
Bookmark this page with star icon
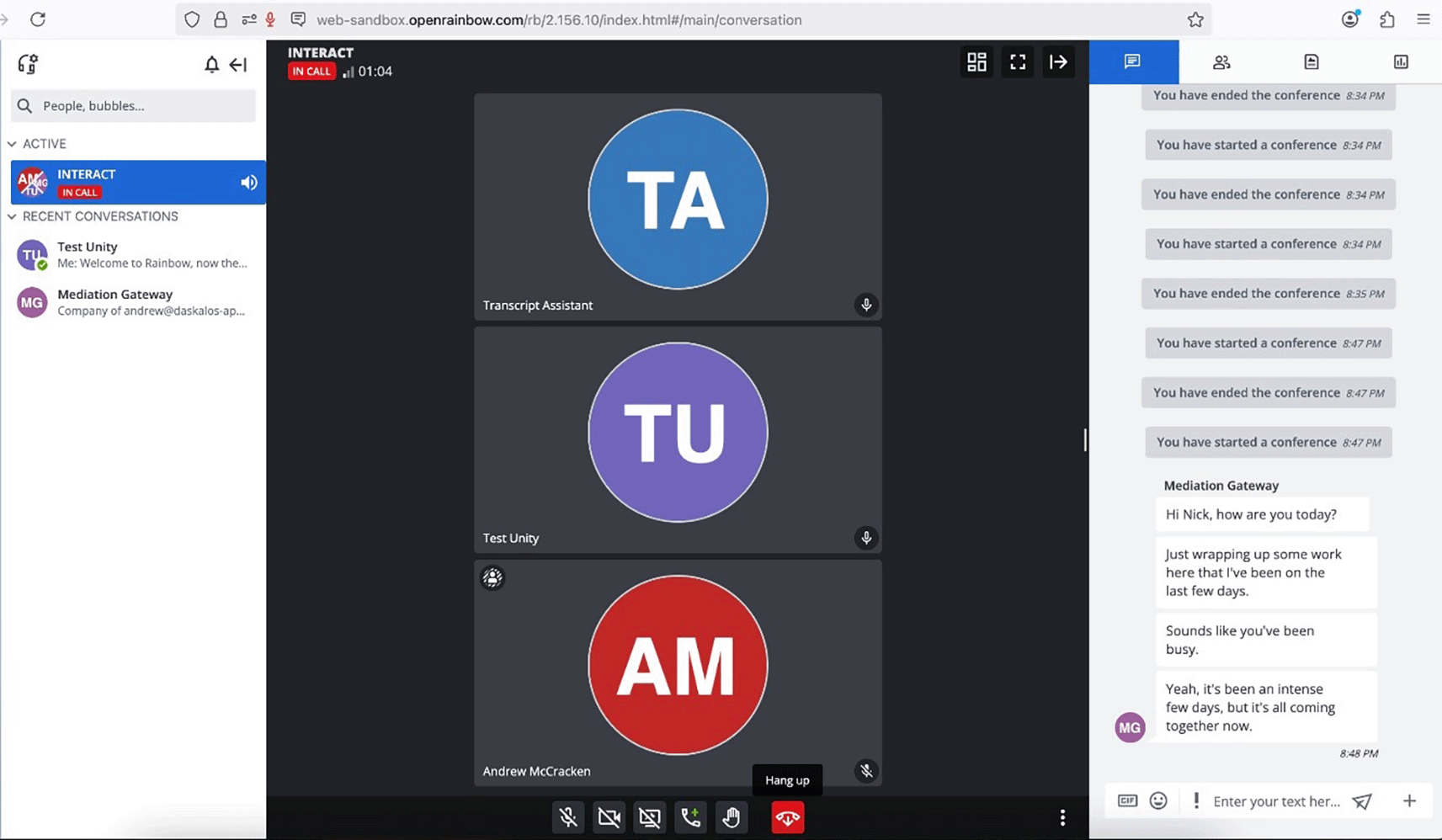pyautogui.click(x=1195, y=19)
